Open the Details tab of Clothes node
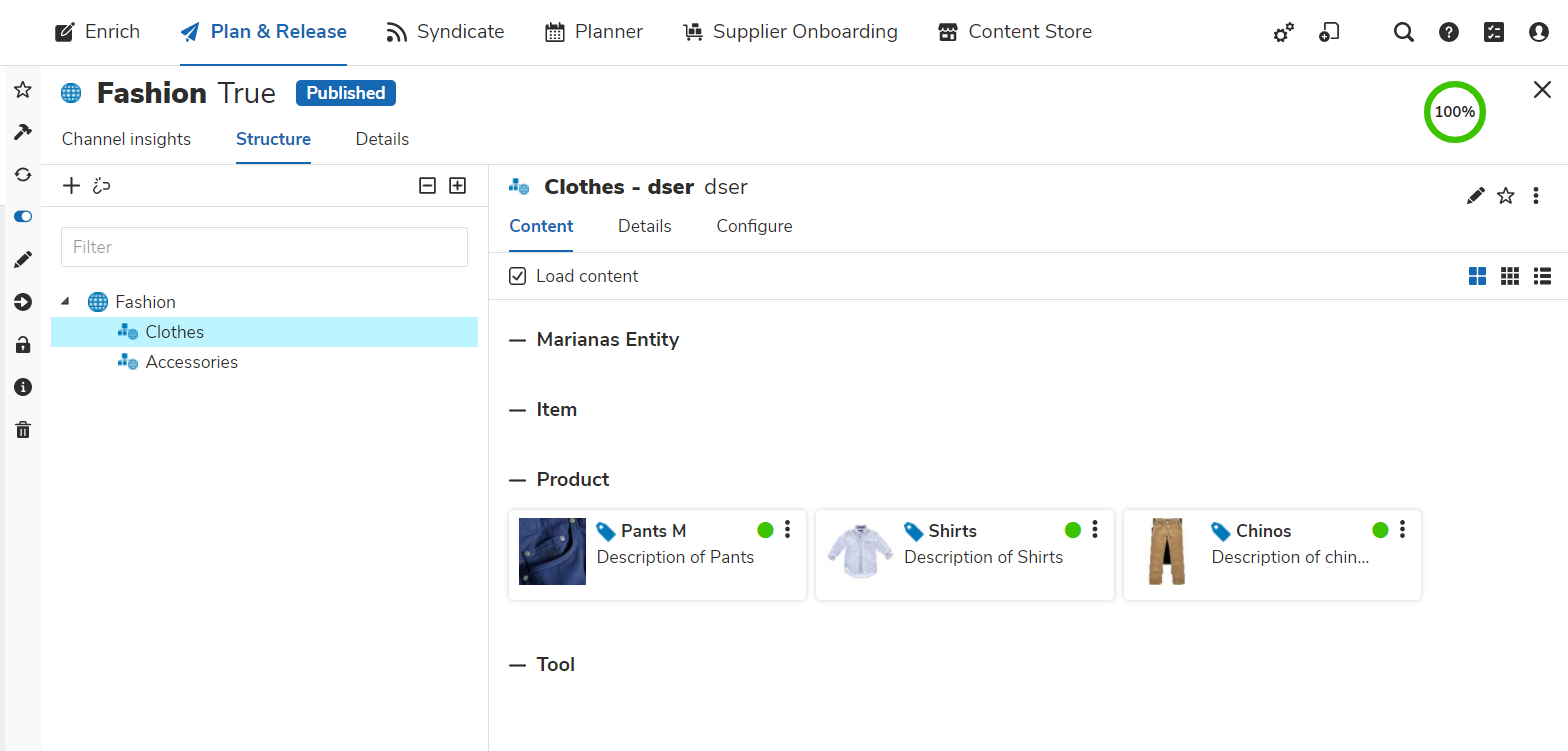This screenshot has height=751, width=1568. [x=645, y=226]
